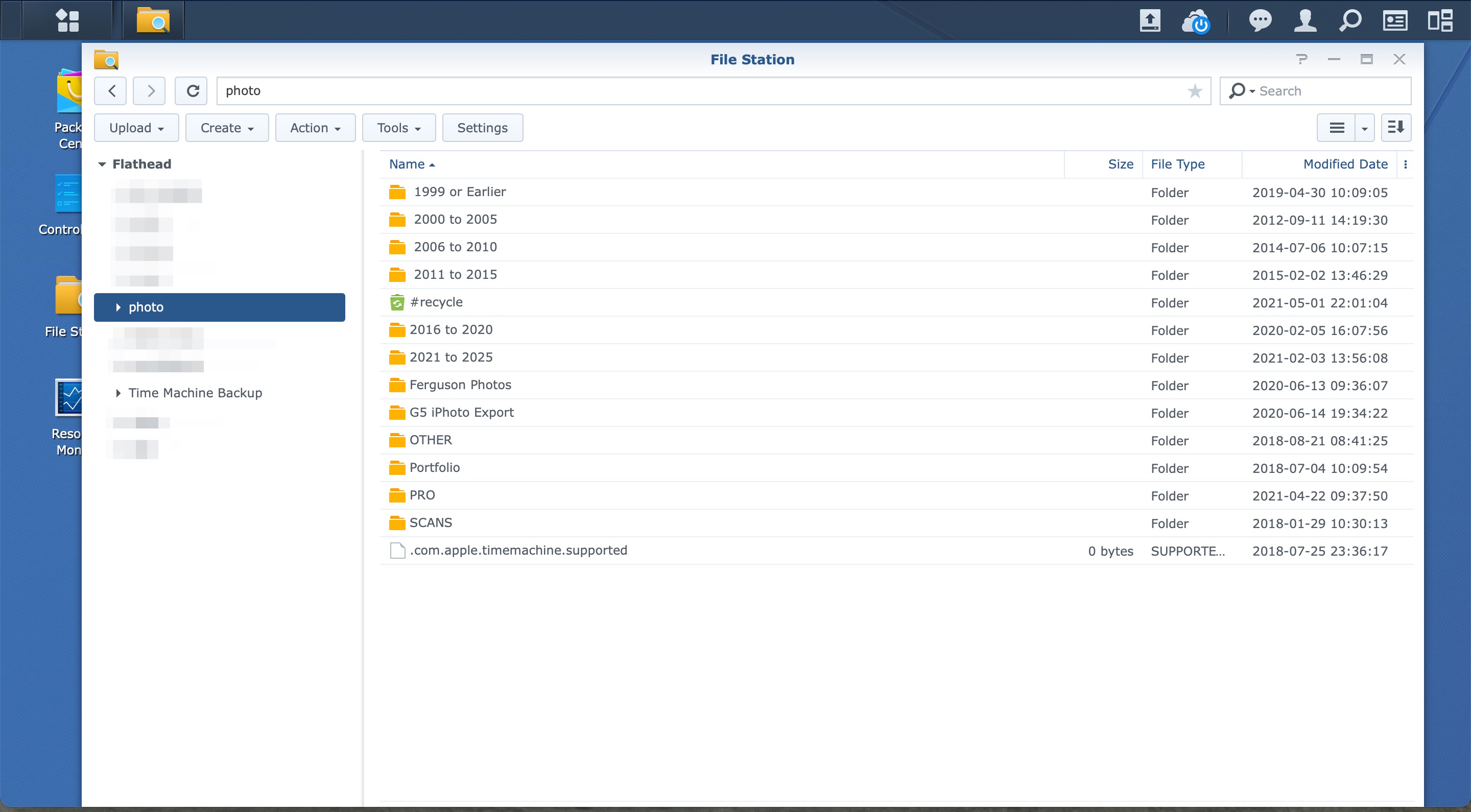Open the cloud backup status icon

[1196, 20]
